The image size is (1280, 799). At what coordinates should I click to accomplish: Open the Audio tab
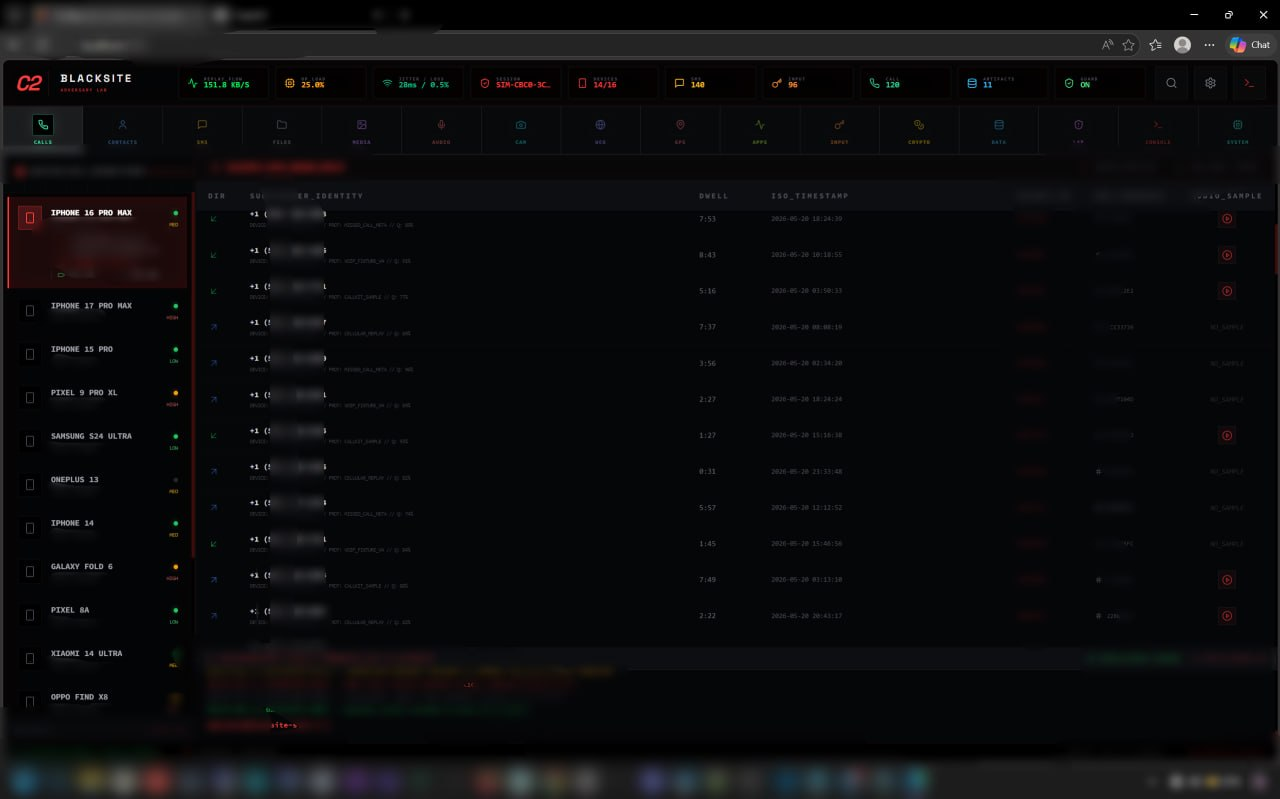[441, 128]
